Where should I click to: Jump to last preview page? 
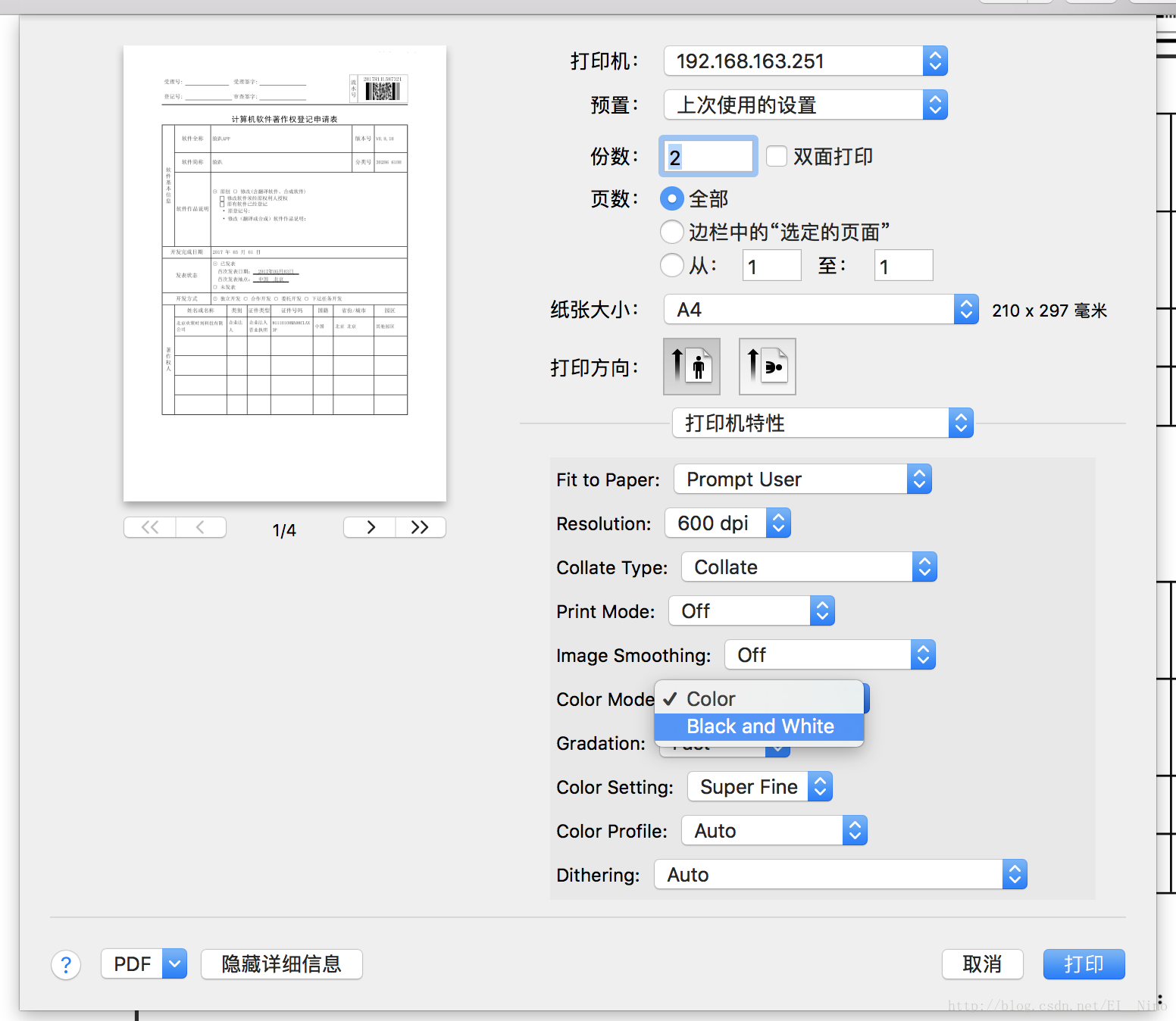pyautogui.click(x=421, y=527)
